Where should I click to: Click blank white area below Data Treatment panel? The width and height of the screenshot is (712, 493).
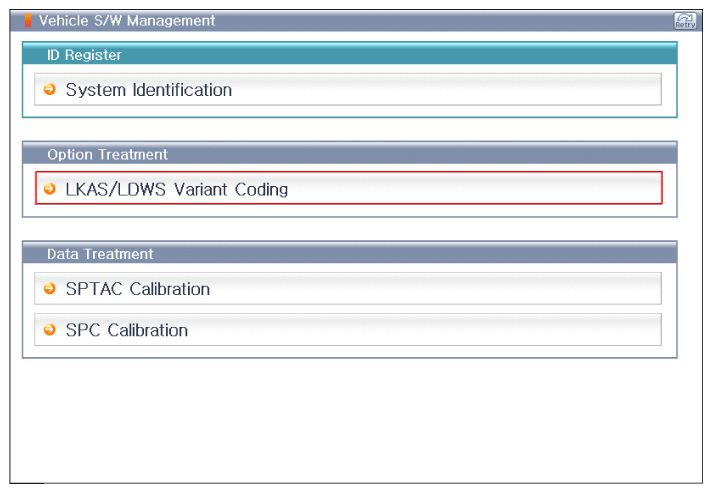[350, 420]
